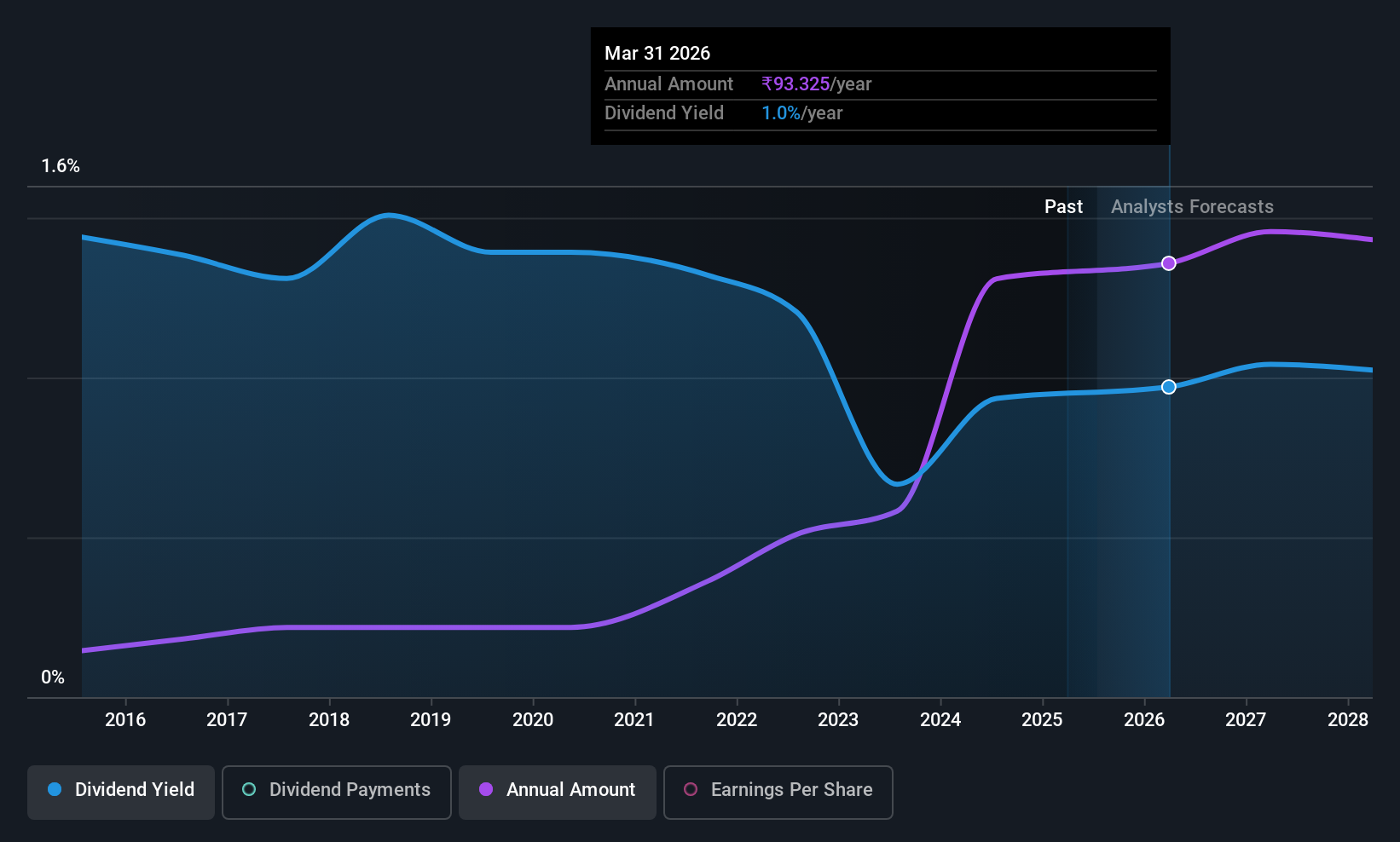Click the 1.0%/year yield value
The height and width of the screenshot is (842, 1400).
tap(801, 113)
